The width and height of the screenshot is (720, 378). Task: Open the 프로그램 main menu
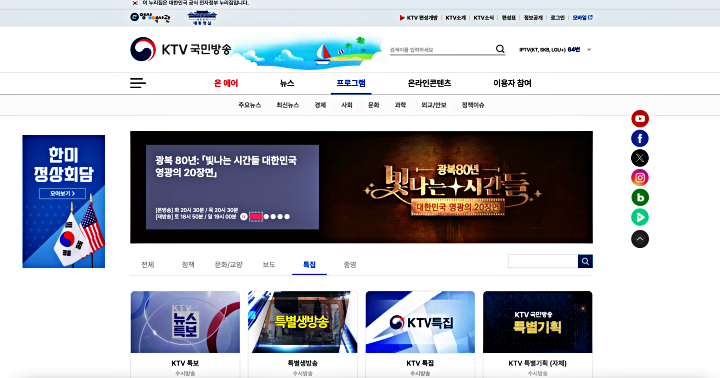[x=351, y=83]
